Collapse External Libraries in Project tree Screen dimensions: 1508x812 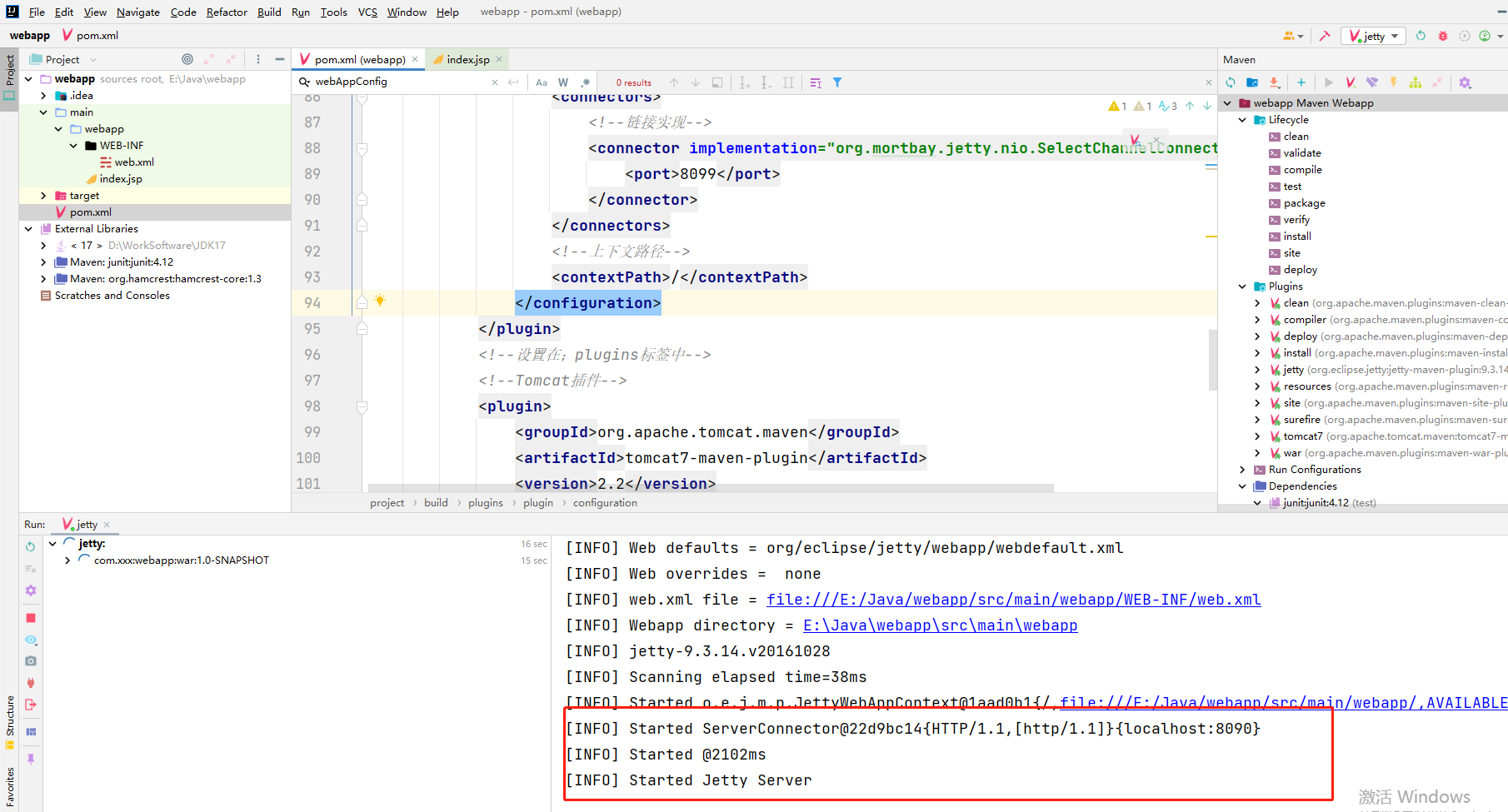point(28,229)
